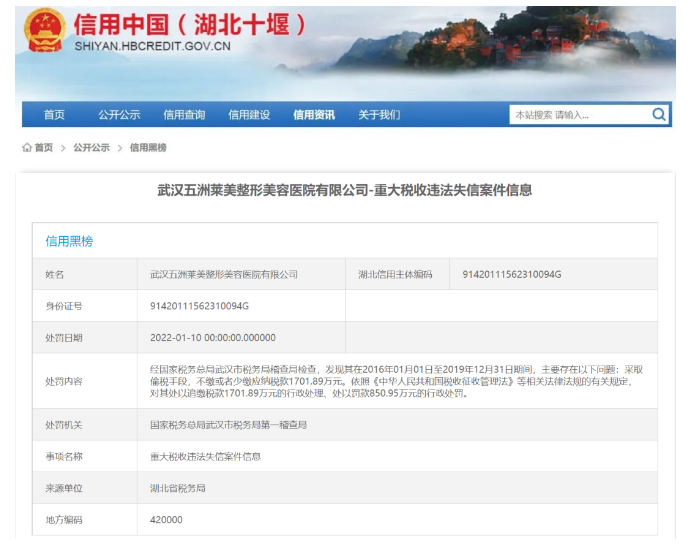Open the 信用查询 navigation item
Viewport: 690px width, 553px height.
(x=184, y=115)
